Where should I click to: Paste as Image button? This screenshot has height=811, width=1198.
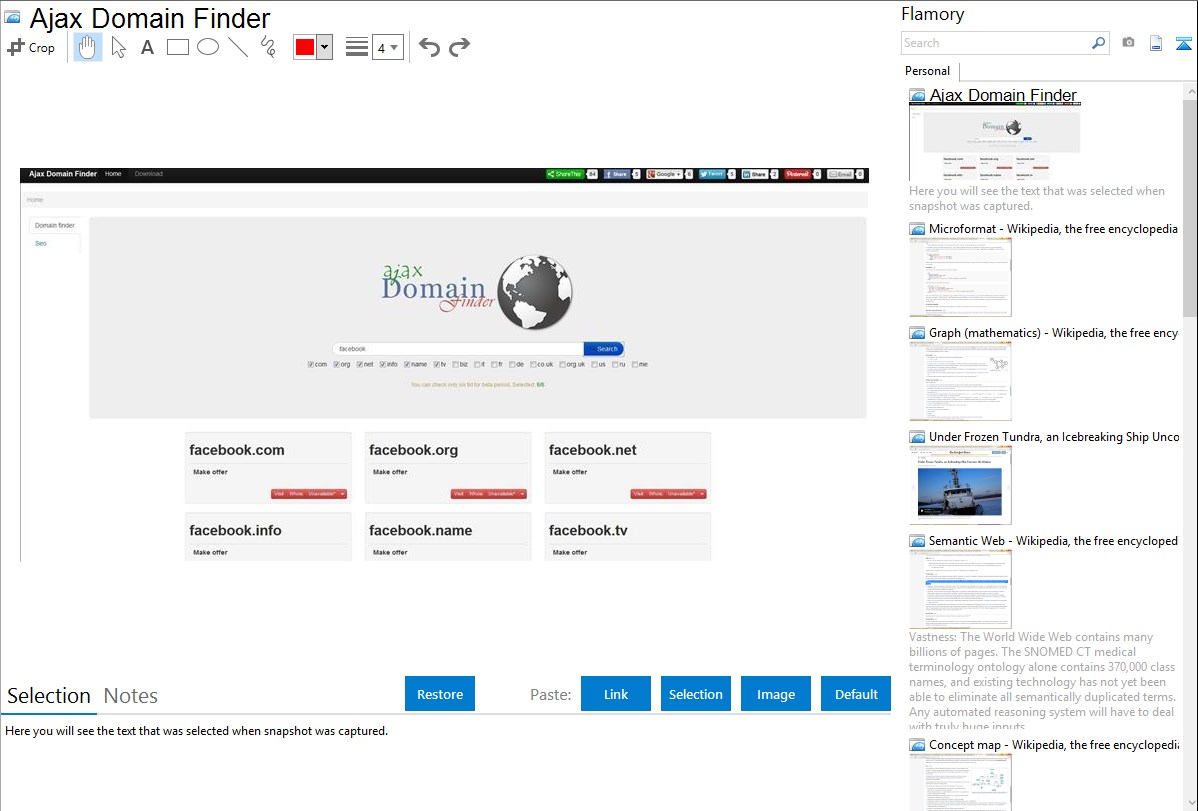(x=776, y=694)
